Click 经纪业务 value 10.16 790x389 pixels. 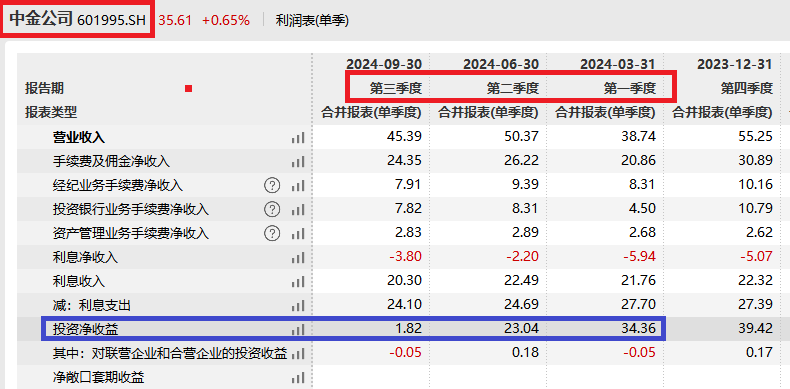(755, 185)
